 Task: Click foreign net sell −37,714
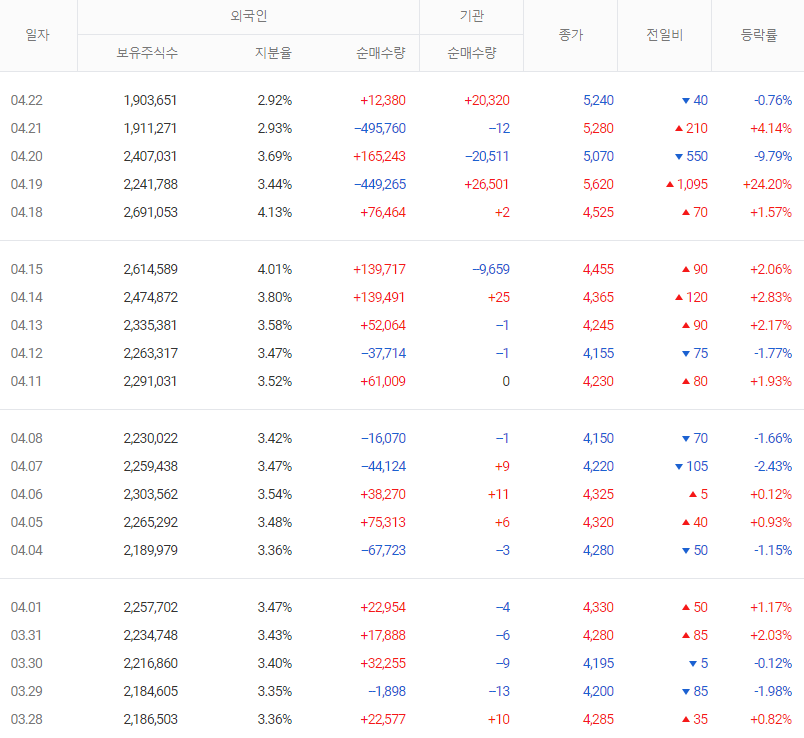coord(384,353)
